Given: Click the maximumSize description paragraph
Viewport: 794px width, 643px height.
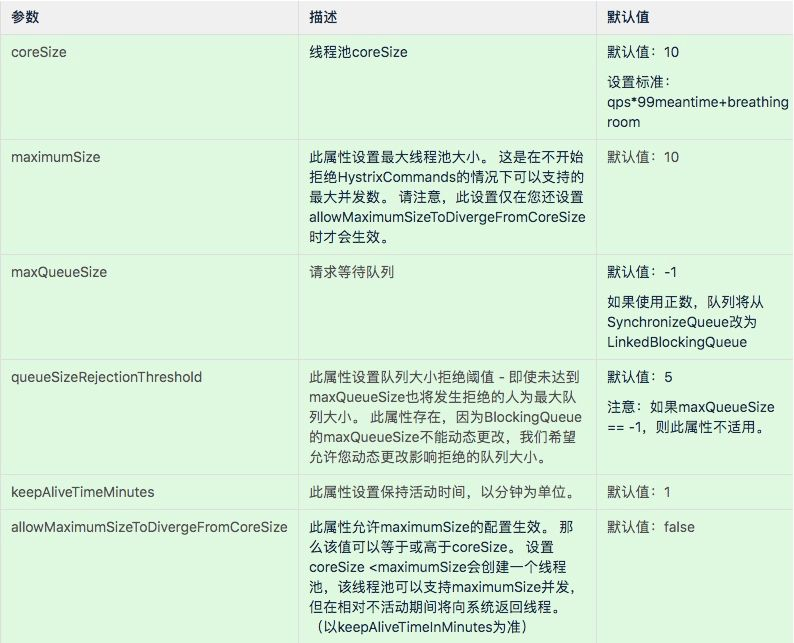Looking at the screenshot, I should coord(447,197).
